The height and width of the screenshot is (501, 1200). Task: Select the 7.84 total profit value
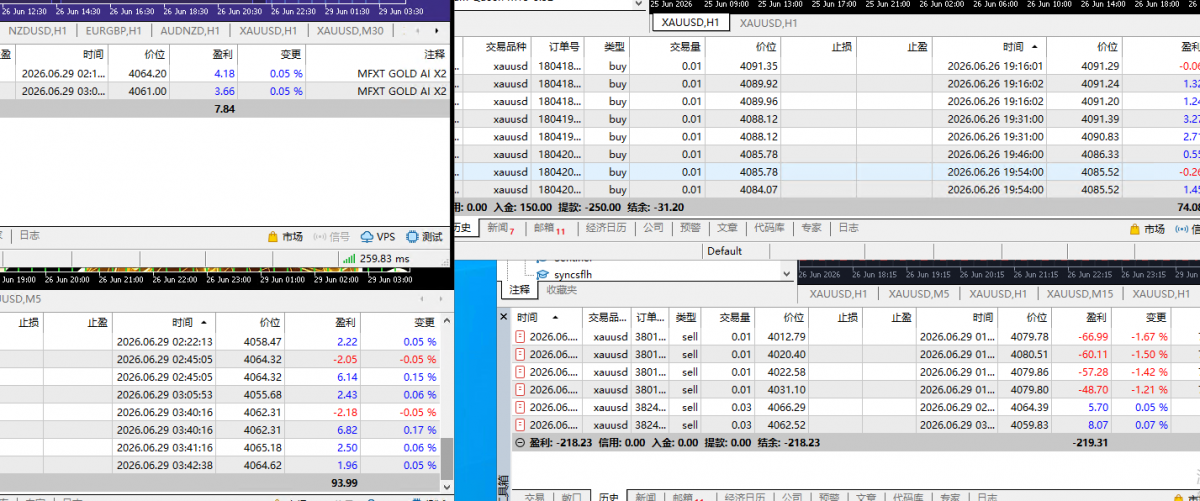point(224,109)
